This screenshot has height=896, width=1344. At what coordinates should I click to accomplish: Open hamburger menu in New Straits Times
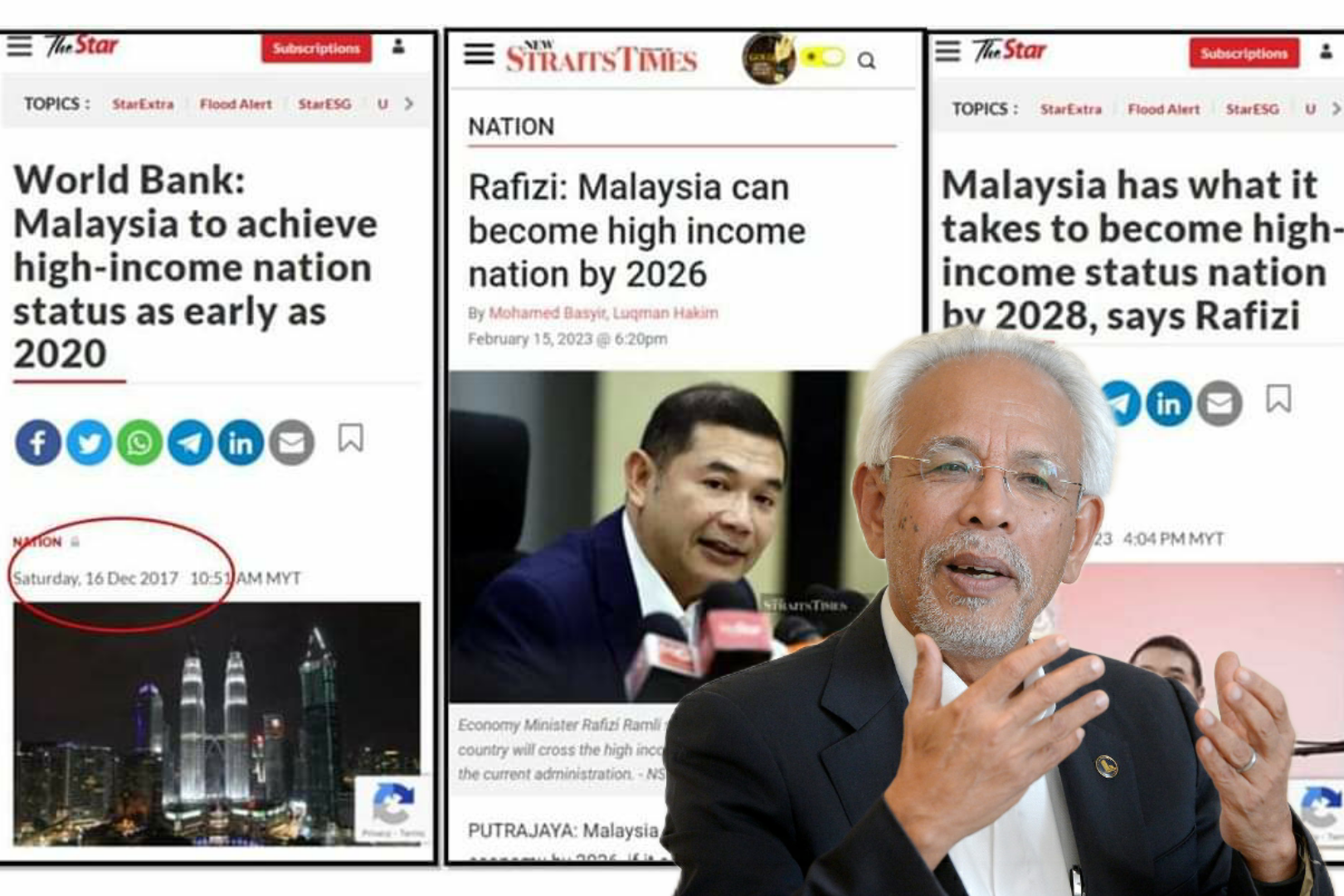[479, 54]
